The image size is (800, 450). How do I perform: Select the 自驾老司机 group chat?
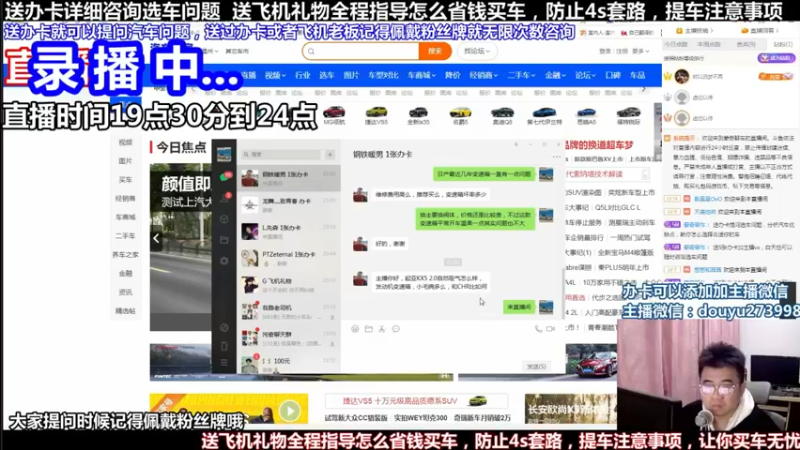point(289,312)
